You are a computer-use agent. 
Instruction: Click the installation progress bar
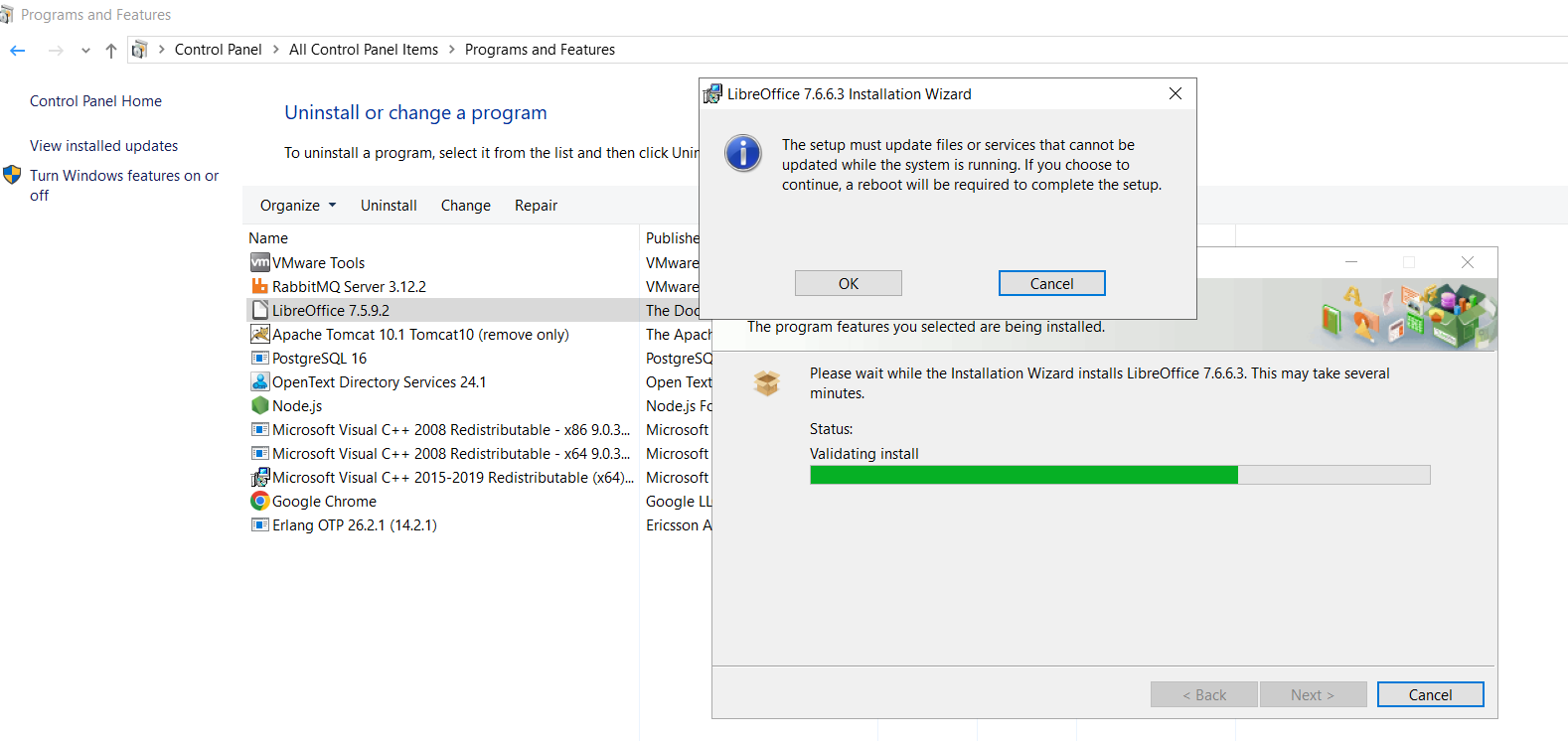click(1120, 475)
